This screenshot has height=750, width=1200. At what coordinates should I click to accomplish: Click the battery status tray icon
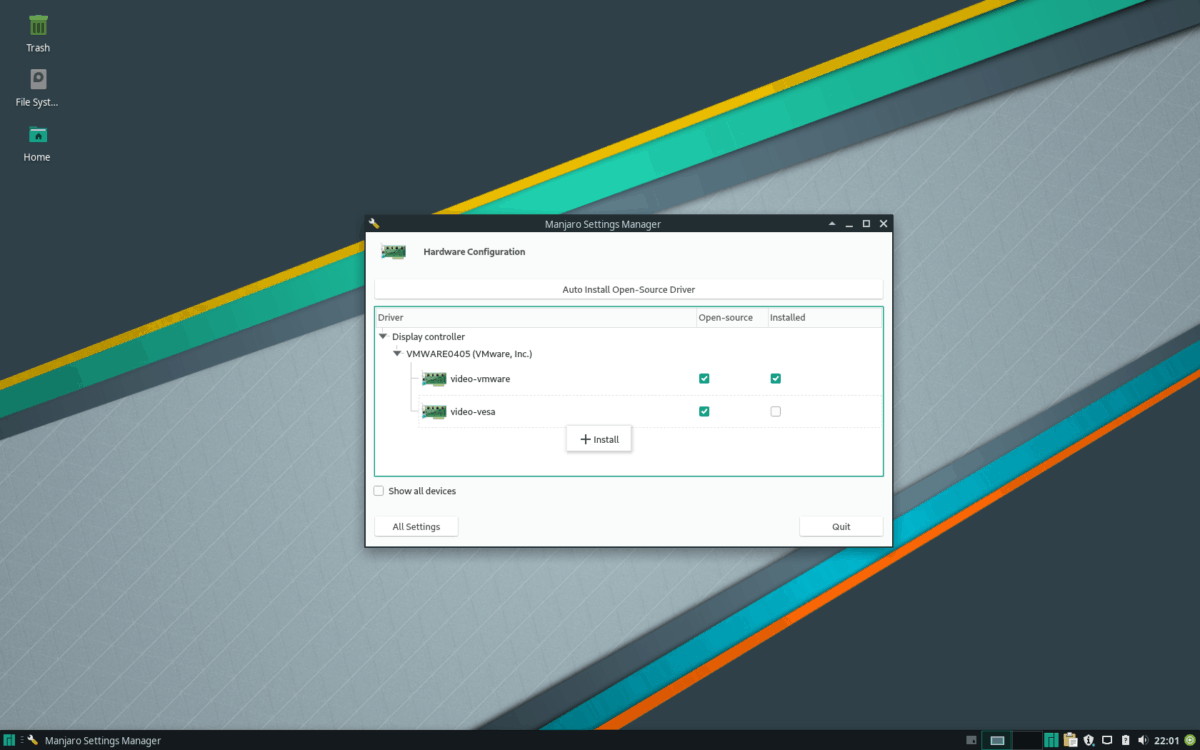click(x=1125, y=740)
